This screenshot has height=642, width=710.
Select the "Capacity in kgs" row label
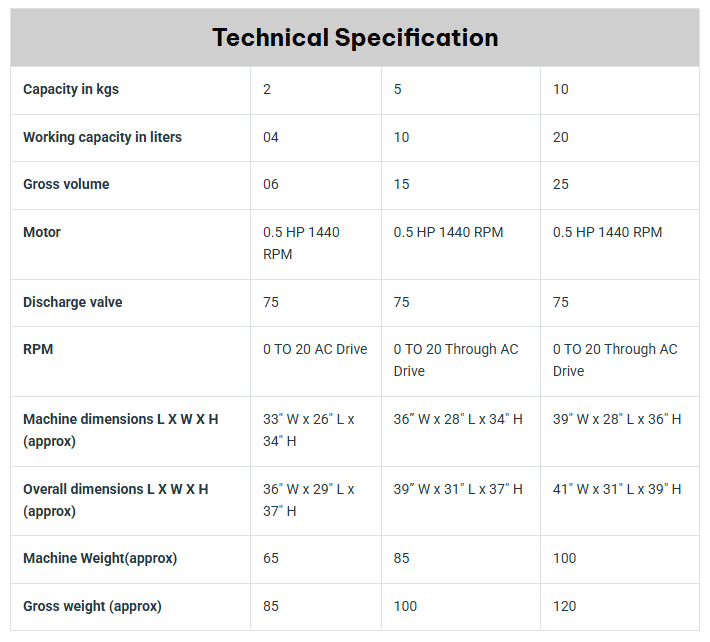click(71, 90)
